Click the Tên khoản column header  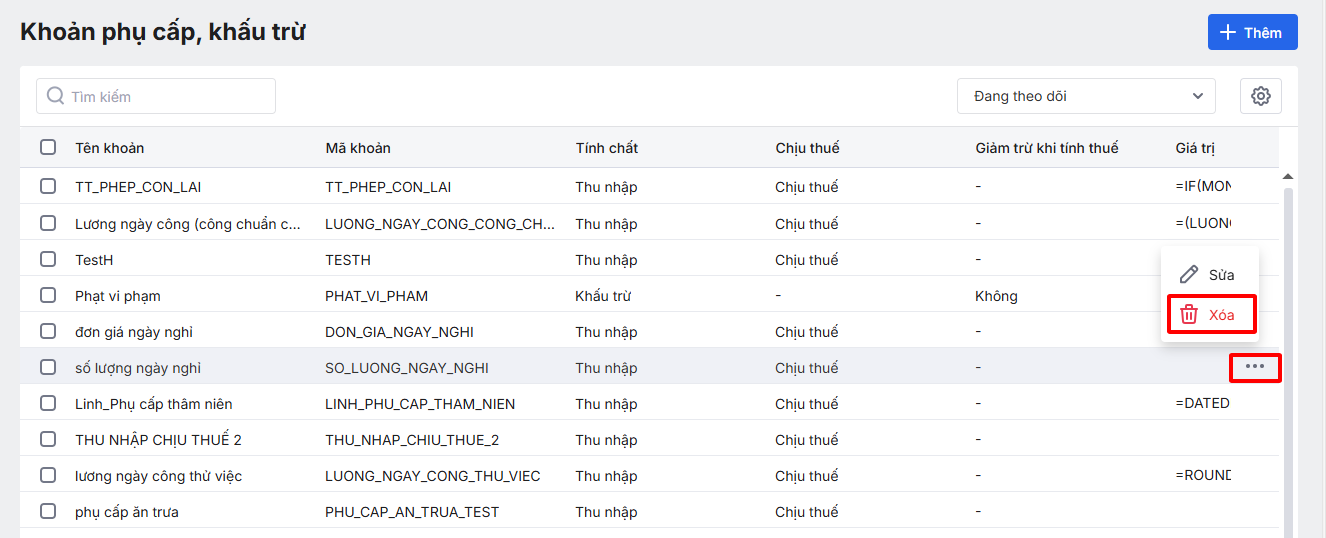click(x=110, y=148)
